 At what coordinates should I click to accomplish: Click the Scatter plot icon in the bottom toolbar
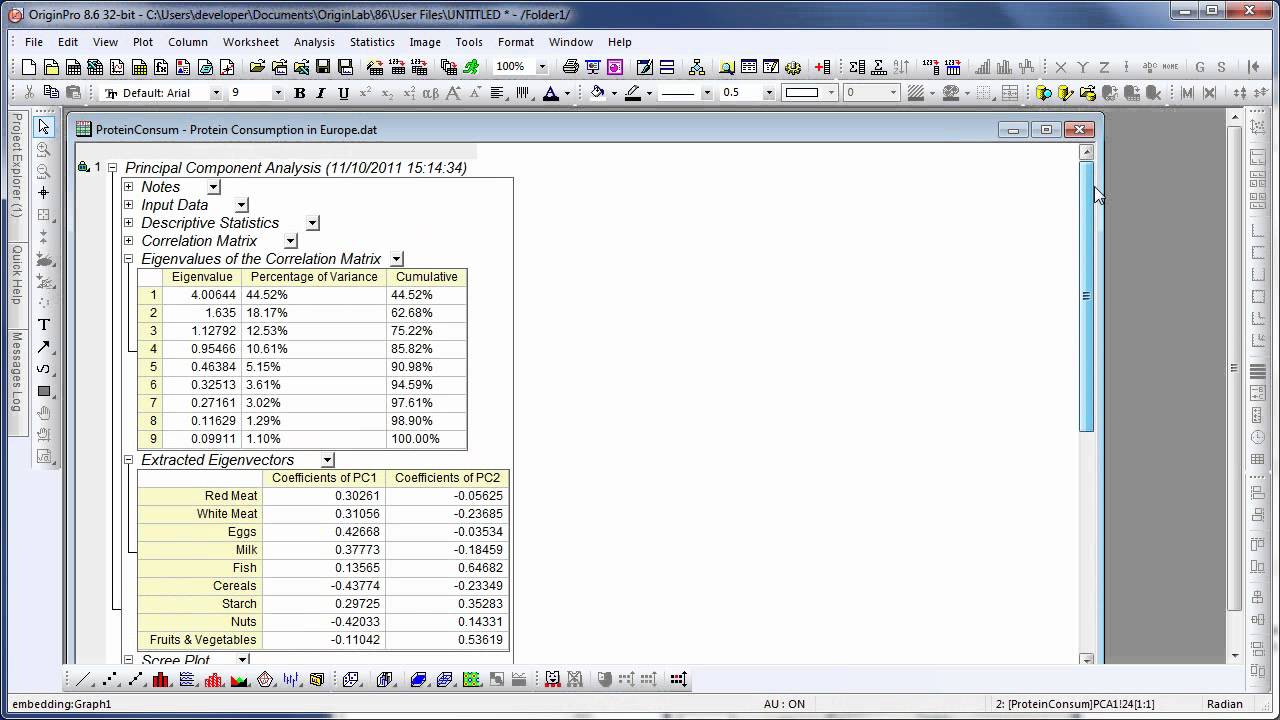pos(110,679)
